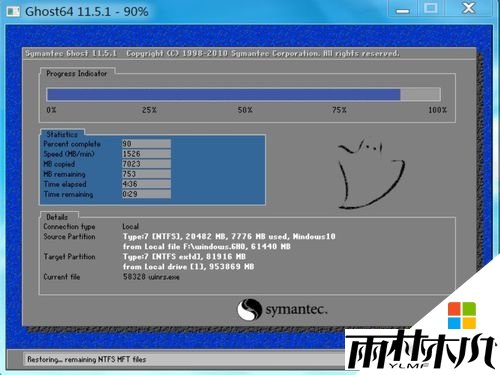Viewport: 500px width, 375px height.
Task: Select the Details panel tab label
Action: [x=57, y=217]
